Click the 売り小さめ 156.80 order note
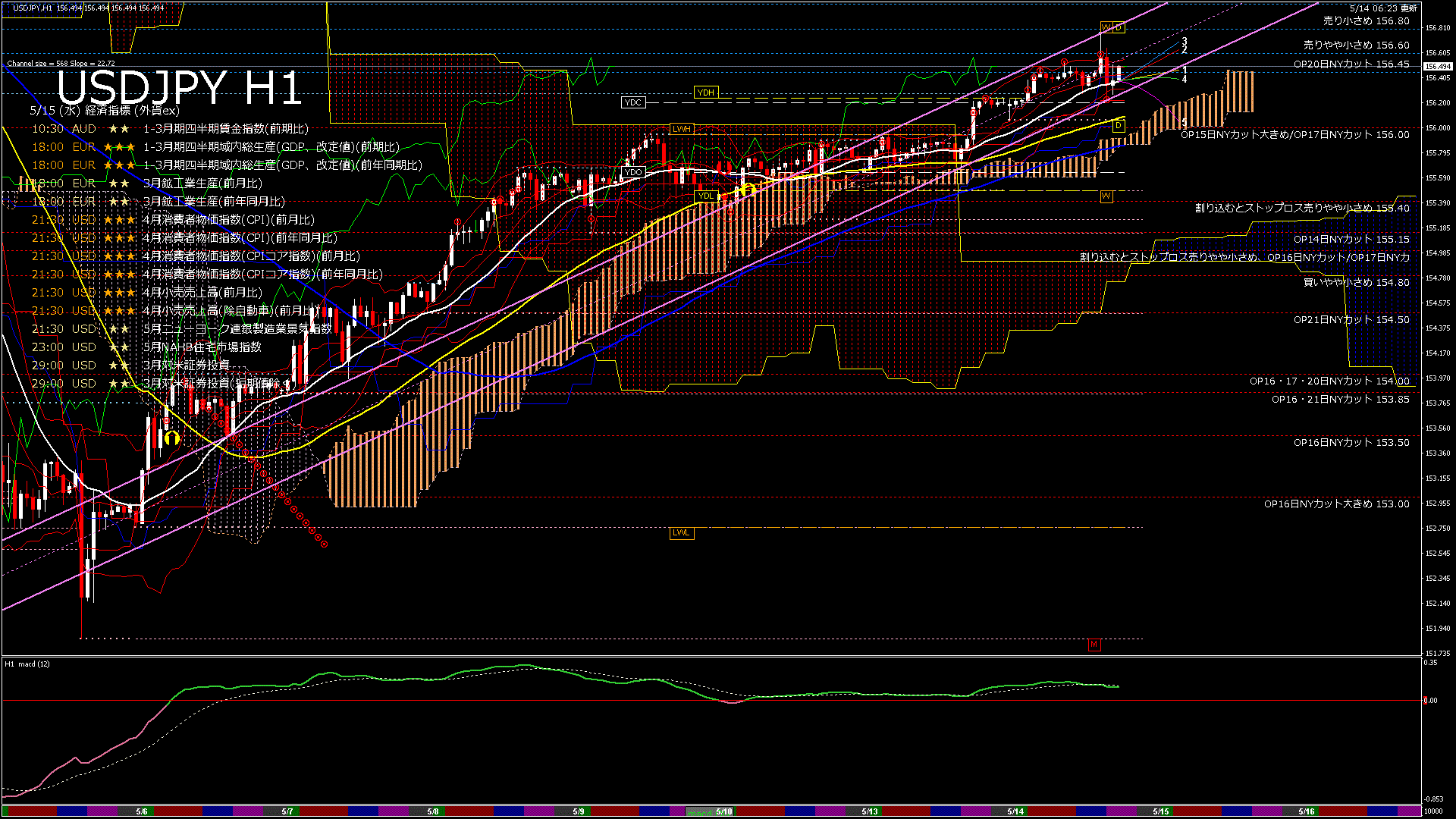The image size is (1456, 819). click(1367, 21)
